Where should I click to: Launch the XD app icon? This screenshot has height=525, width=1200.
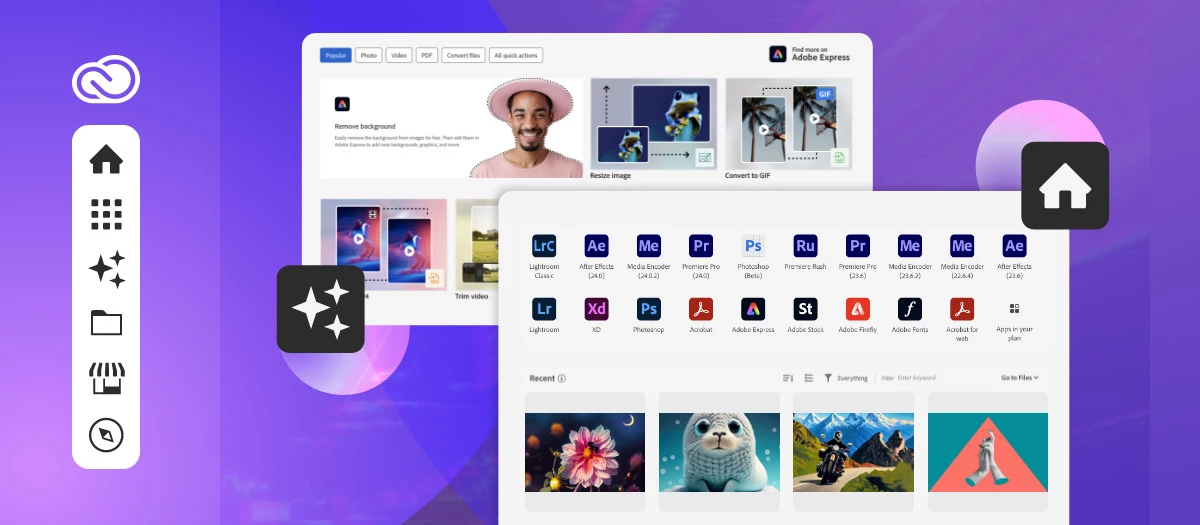click(597, 309)
